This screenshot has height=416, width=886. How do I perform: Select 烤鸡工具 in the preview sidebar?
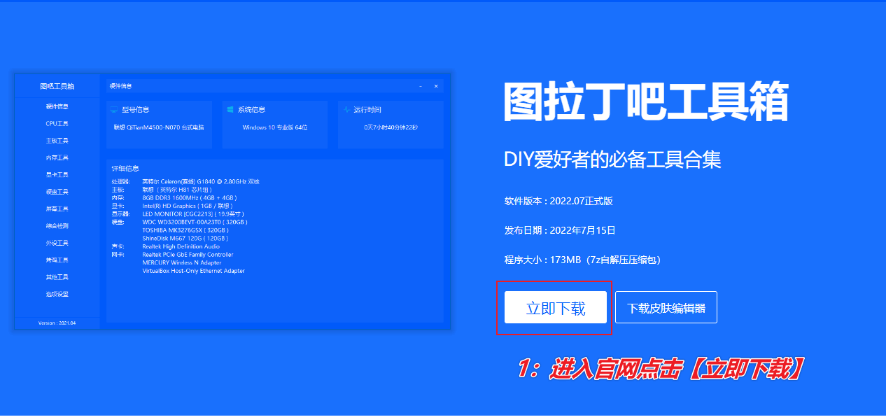(57, 260)
